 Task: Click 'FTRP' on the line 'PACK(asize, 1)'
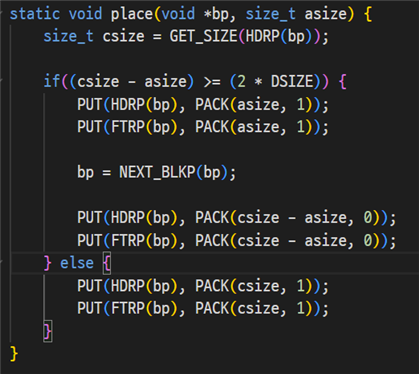[x=128, y=127]
